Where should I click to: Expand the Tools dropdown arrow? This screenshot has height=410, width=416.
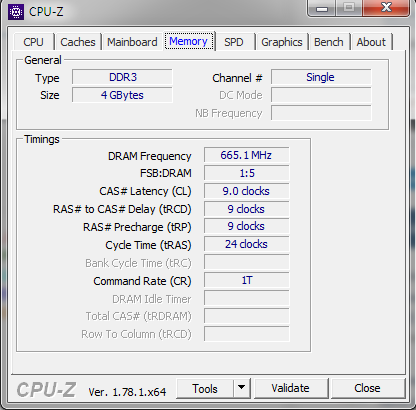click(242, 388)
